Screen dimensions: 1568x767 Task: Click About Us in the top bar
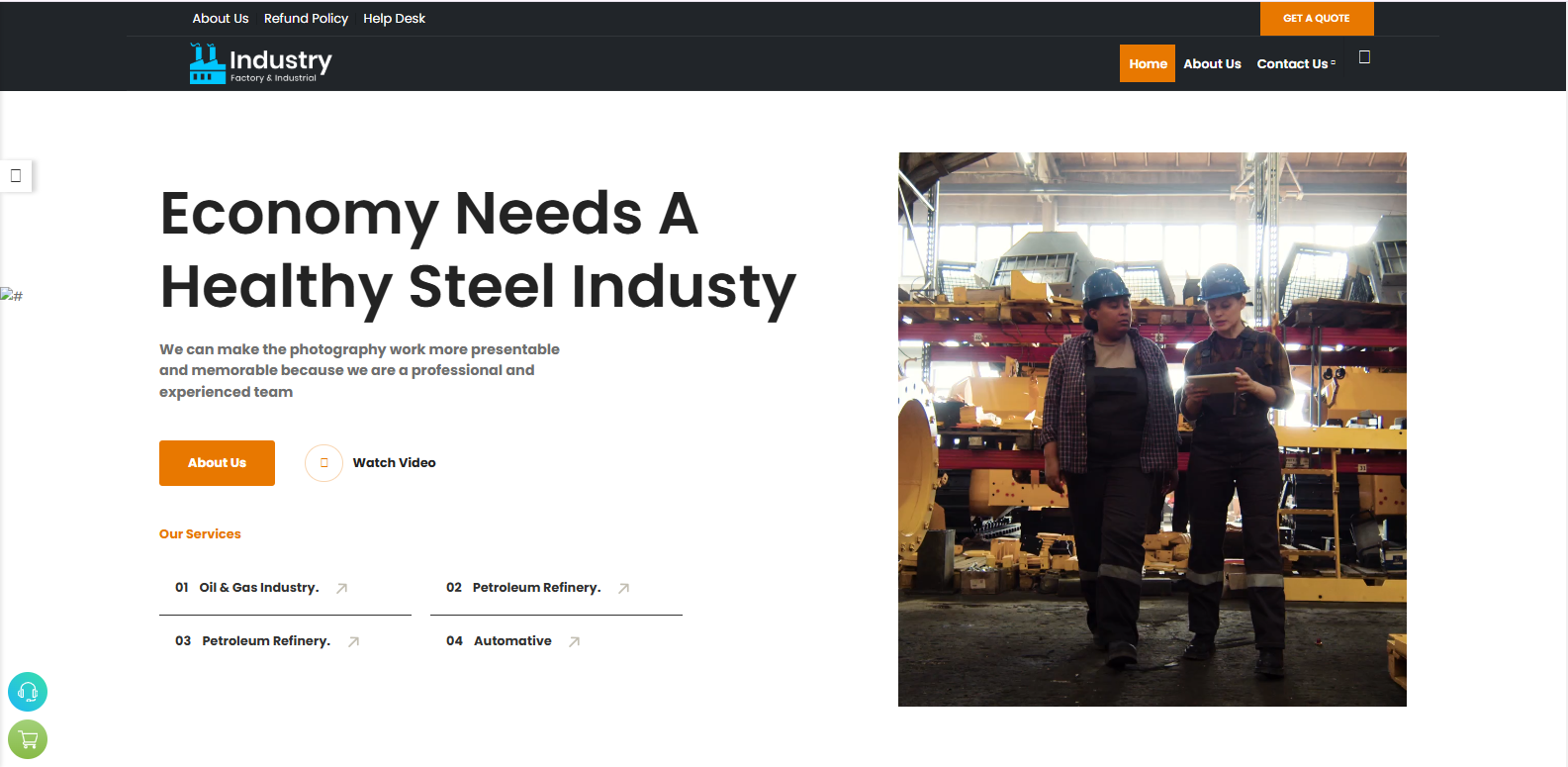point(221,18)
